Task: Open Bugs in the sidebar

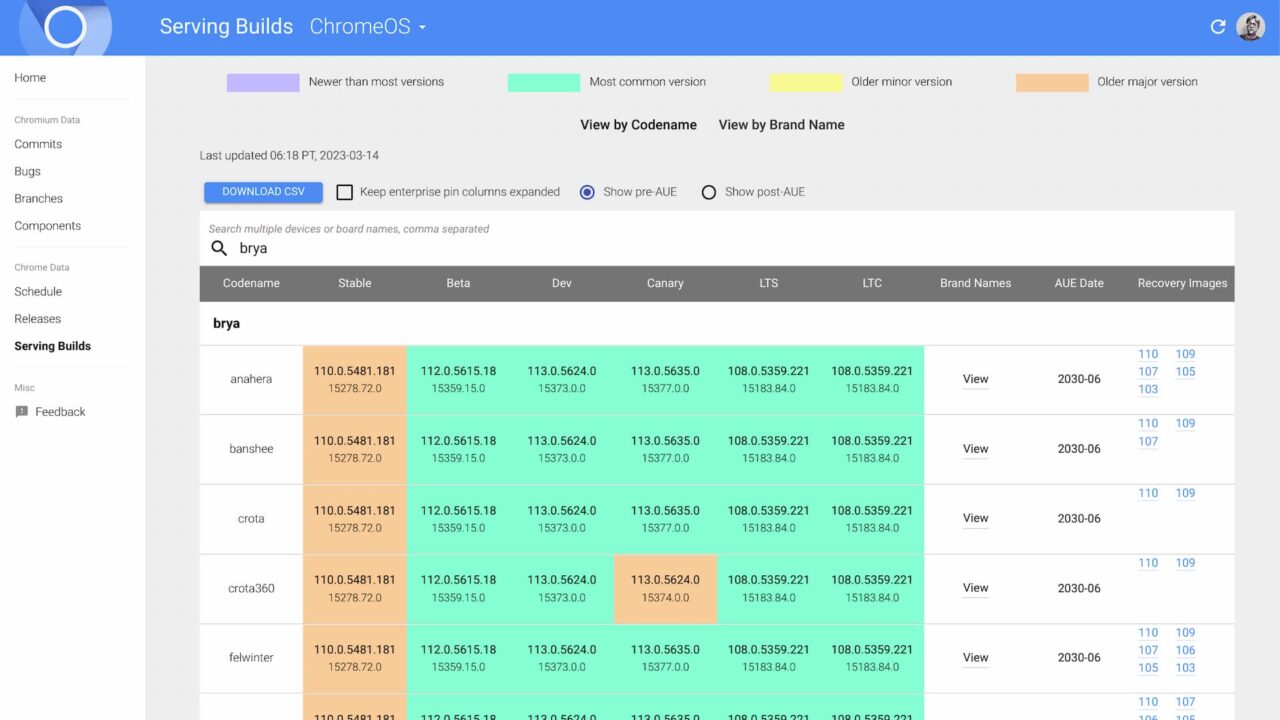Action: pos(27,172)
